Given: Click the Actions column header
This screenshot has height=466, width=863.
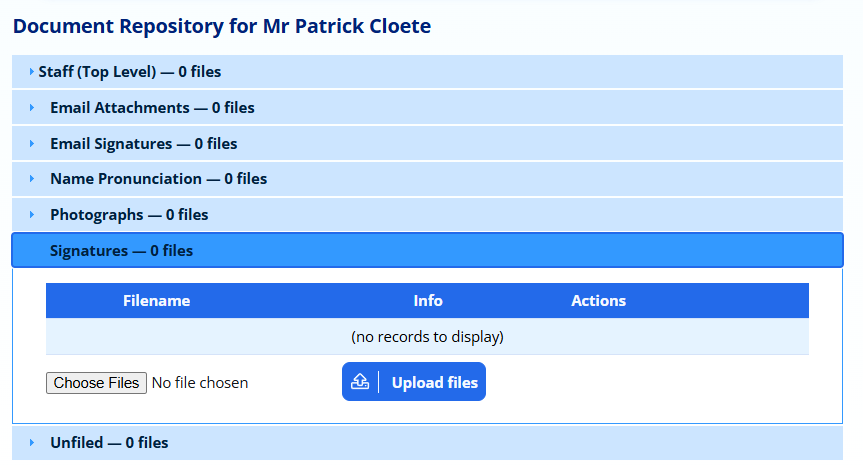Looking at the screenshot, I should [598, 301].
